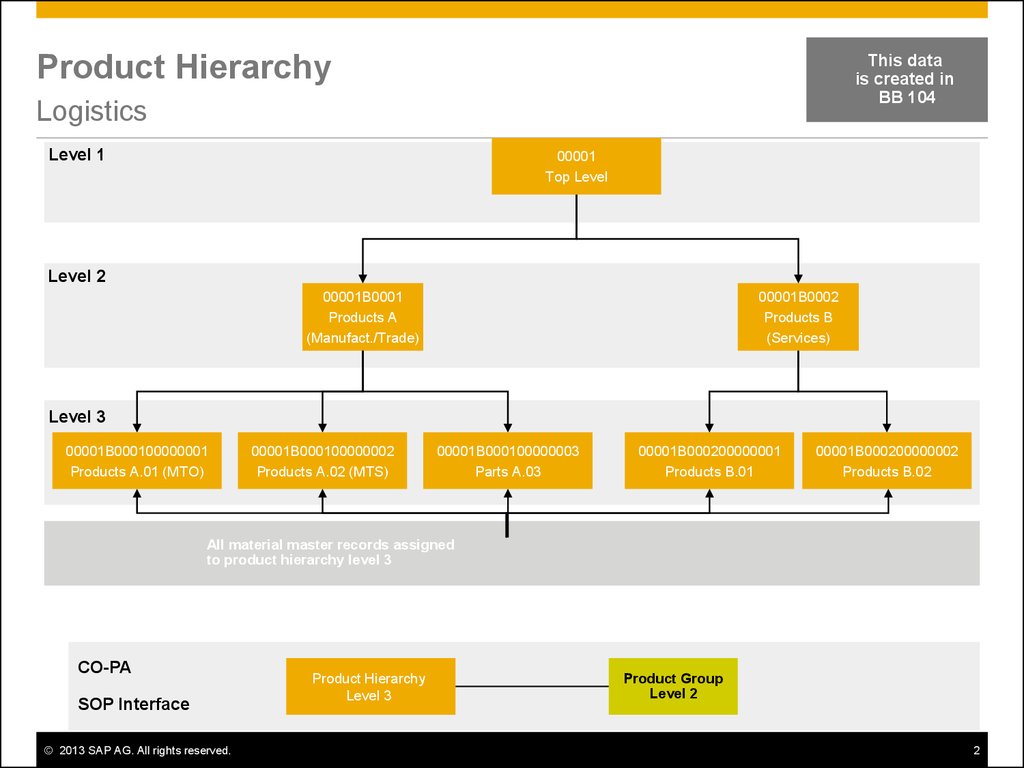Viewport: 1024px width, 768px height.
Task: Click the Products A (Manufact./Trade) node
Action: coord(362,317)
